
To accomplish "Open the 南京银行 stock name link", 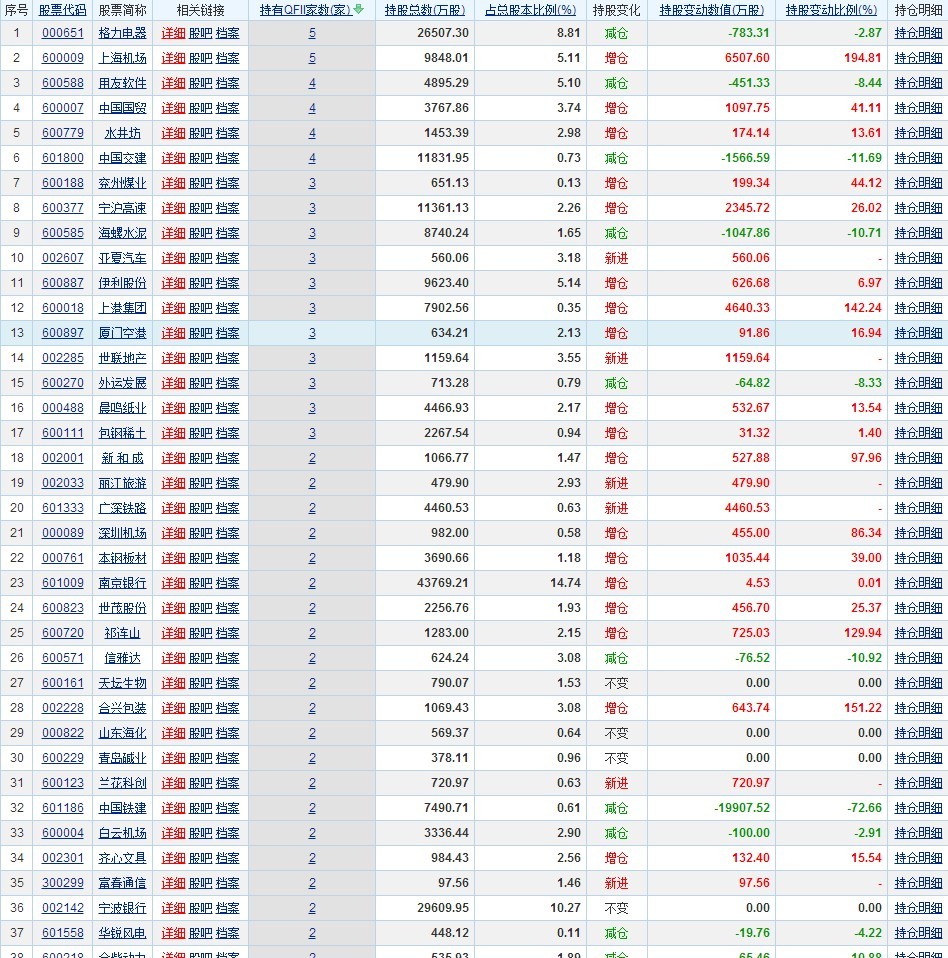I will 122,583.
